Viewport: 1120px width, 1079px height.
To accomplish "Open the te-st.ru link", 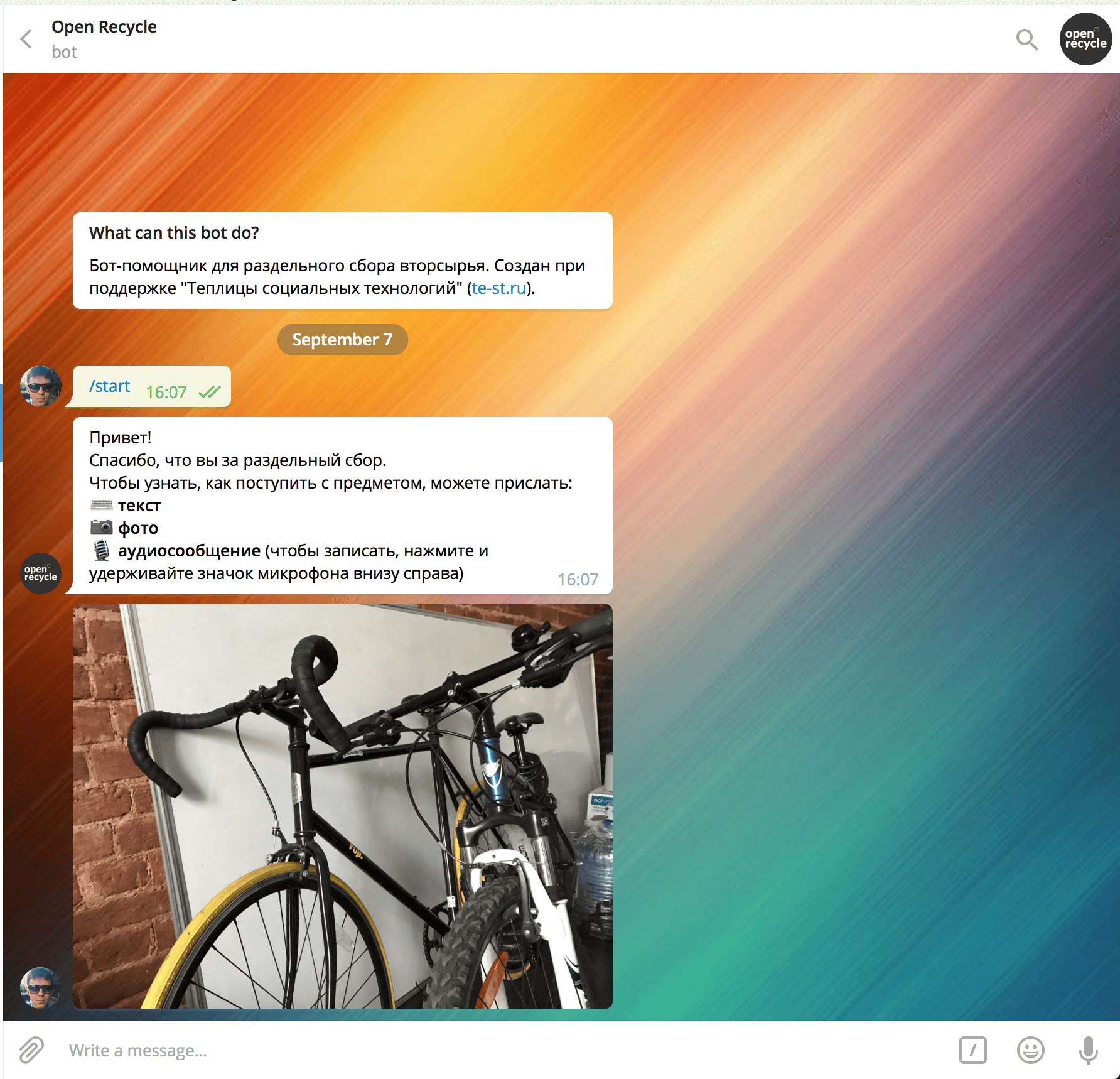I will [x=498, y=288].
